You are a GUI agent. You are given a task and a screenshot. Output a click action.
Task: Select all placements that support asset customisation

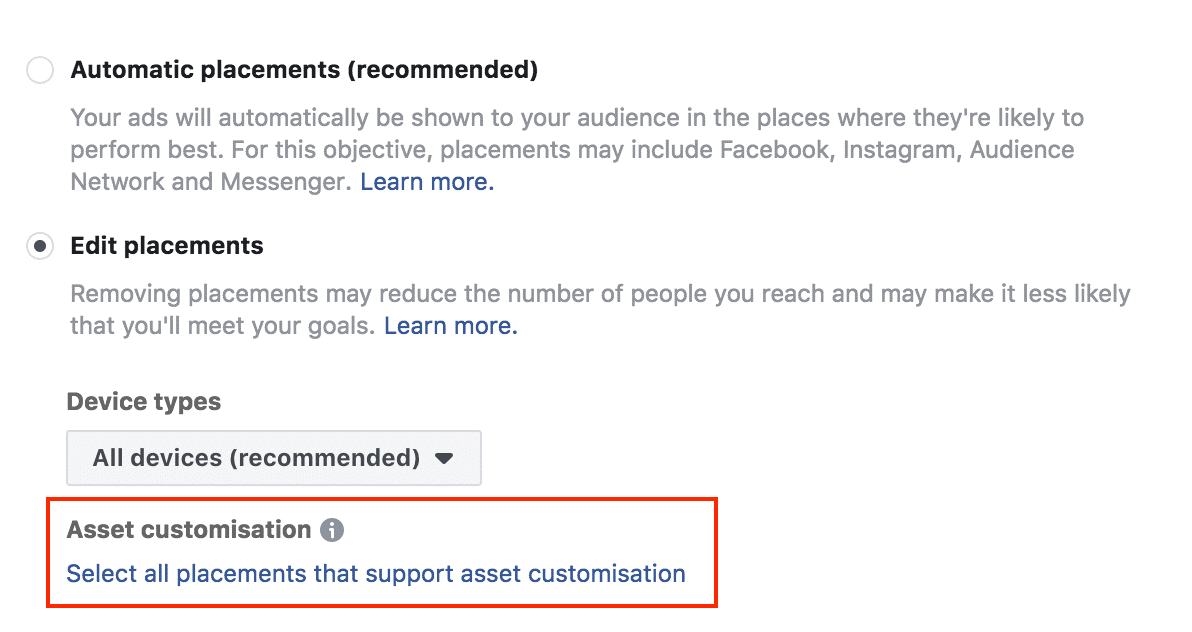tap(376, 574)
